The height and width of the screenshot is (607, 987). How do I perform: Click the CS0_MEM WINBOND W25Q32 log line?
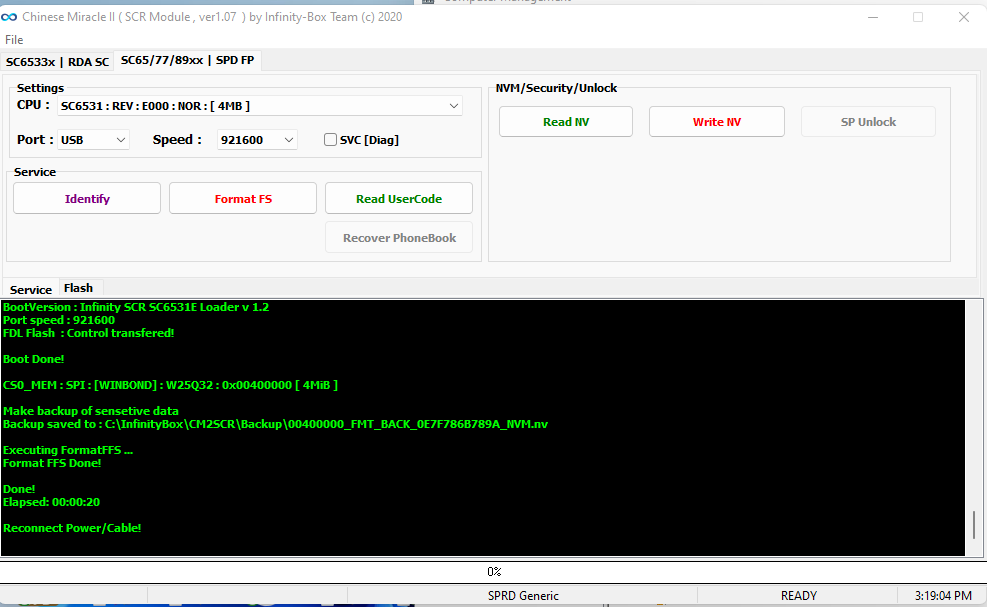point(170,385)
